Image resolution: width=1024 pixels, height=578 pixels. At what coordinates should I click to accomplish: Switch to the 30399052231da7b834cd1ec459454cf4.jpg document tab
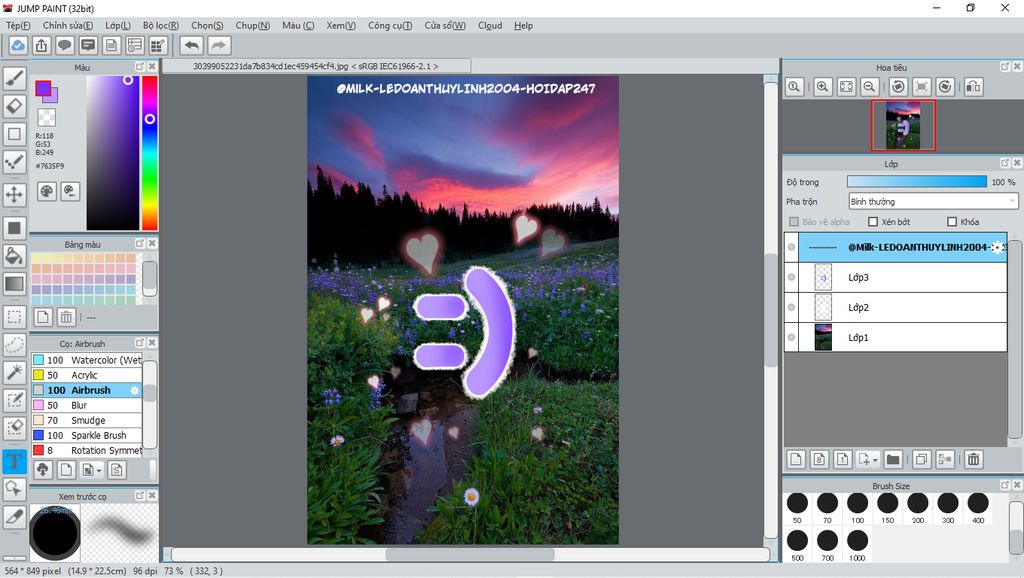point(316,66)
